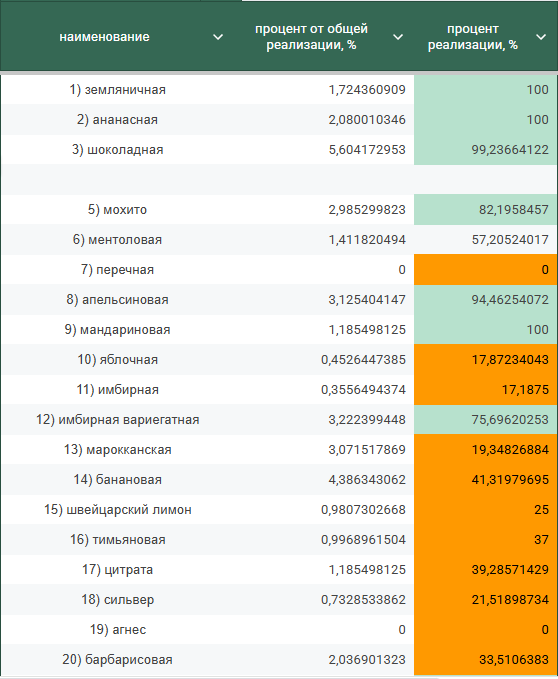Viewport: 558px width, 679px height.
Task: Click the value 5,604172953
Action: (367, 150)
